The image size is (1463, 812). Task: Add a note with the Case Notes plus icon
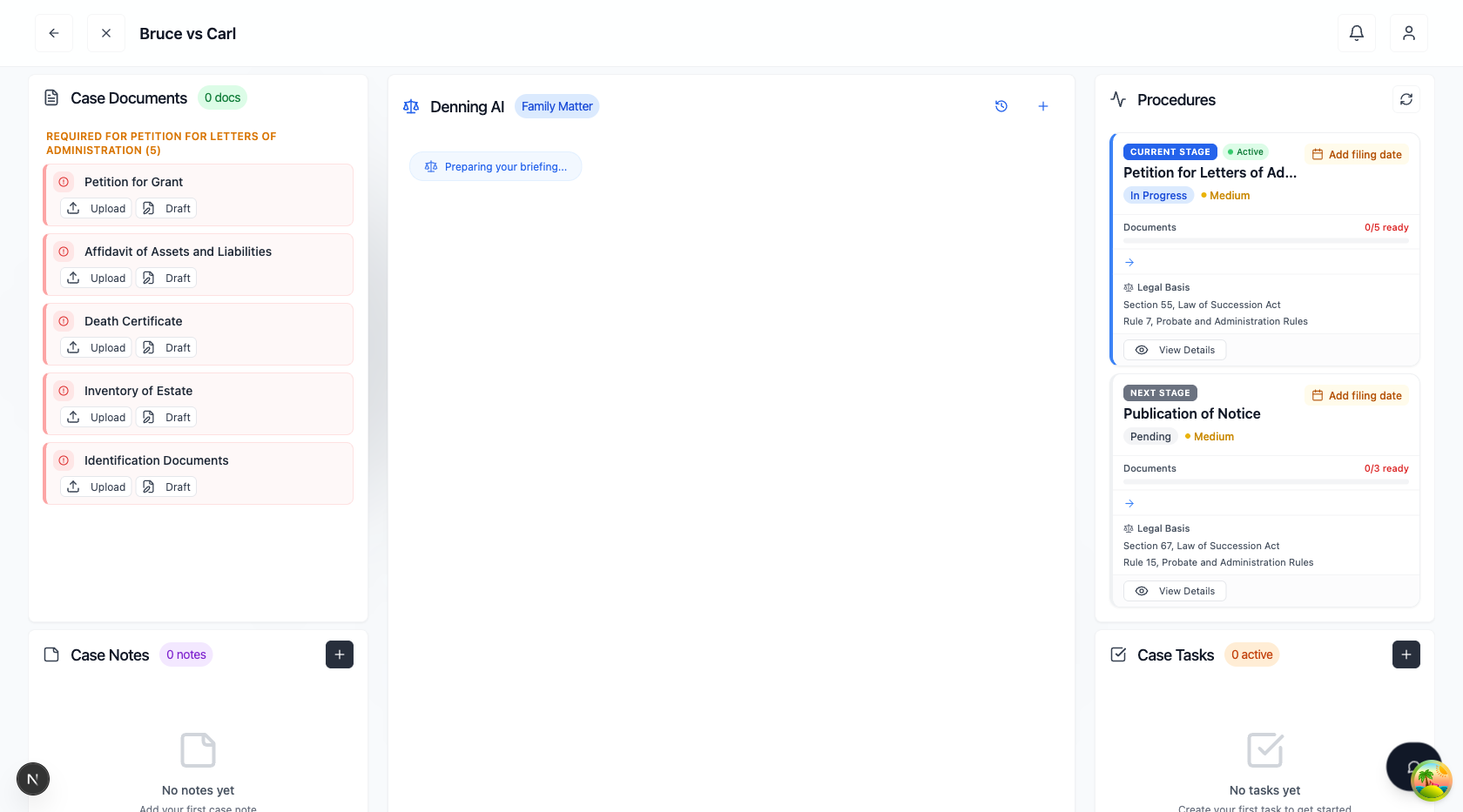pos(339,654)
